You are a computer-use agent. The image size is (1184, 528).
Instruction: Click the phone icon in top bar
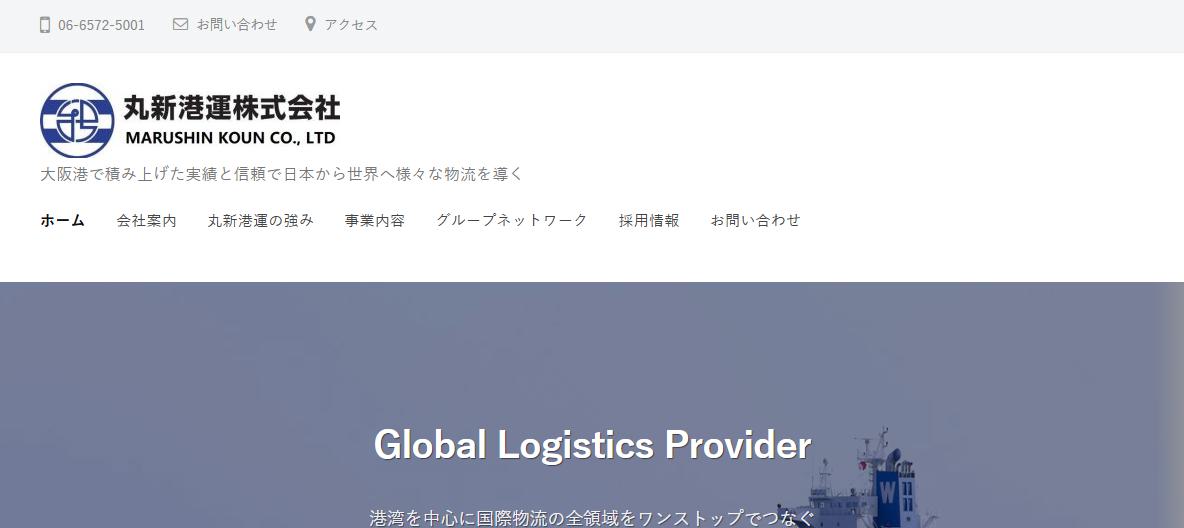[45, 25]
